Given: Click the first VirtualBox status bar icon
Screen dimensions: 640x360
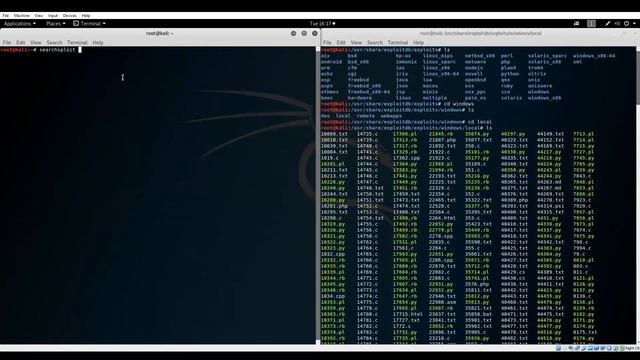Looking at the screenshot, I should [x=558, y=348].
